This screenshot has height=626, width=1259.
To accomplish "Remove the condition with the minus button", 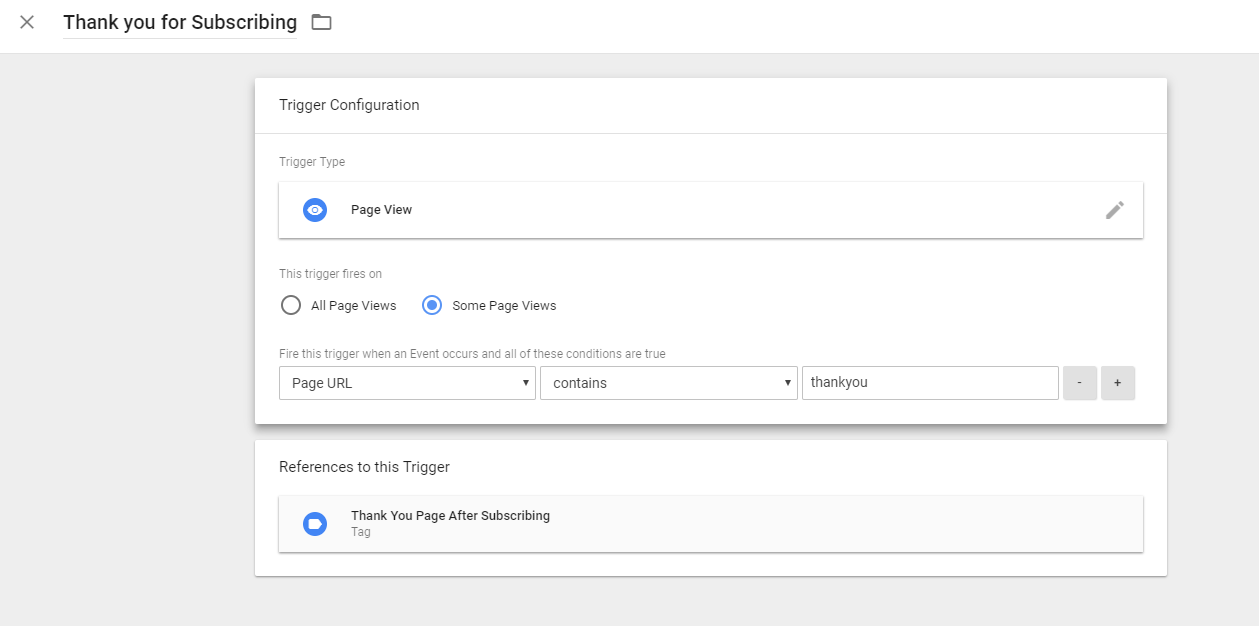I will tap(1080, 383).
